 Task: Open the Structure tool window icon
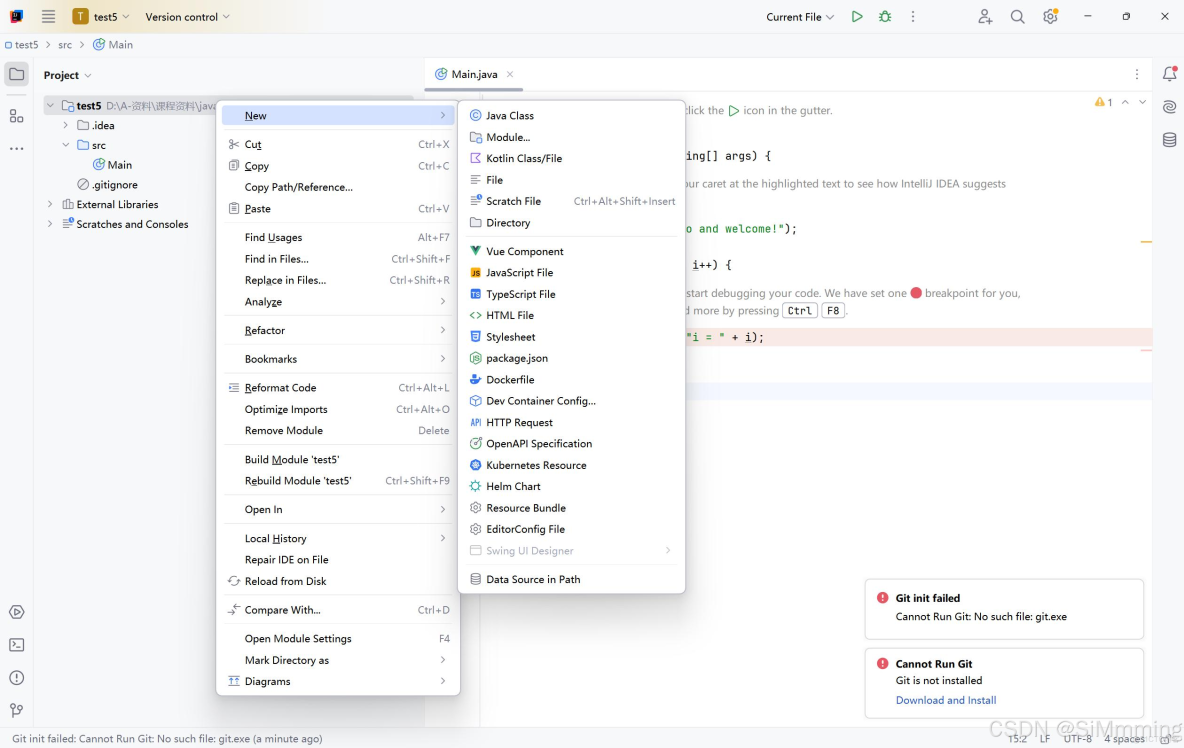(16, 116)
